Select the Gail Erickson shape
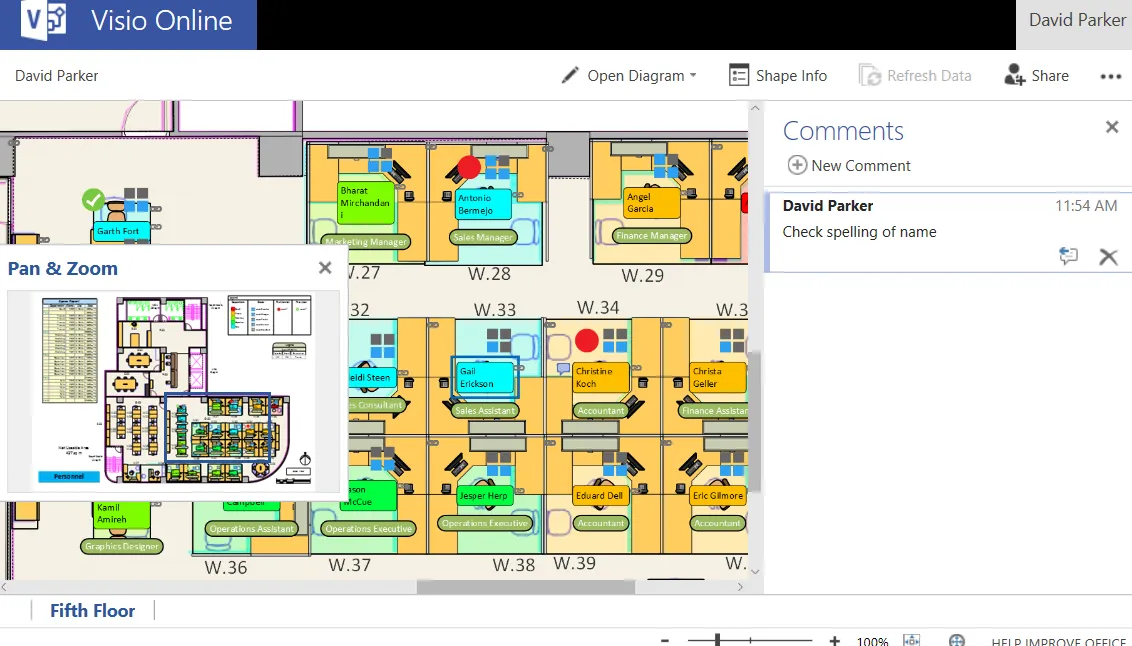This screenshot has height=646, width=1132. (x=484, y=377)
